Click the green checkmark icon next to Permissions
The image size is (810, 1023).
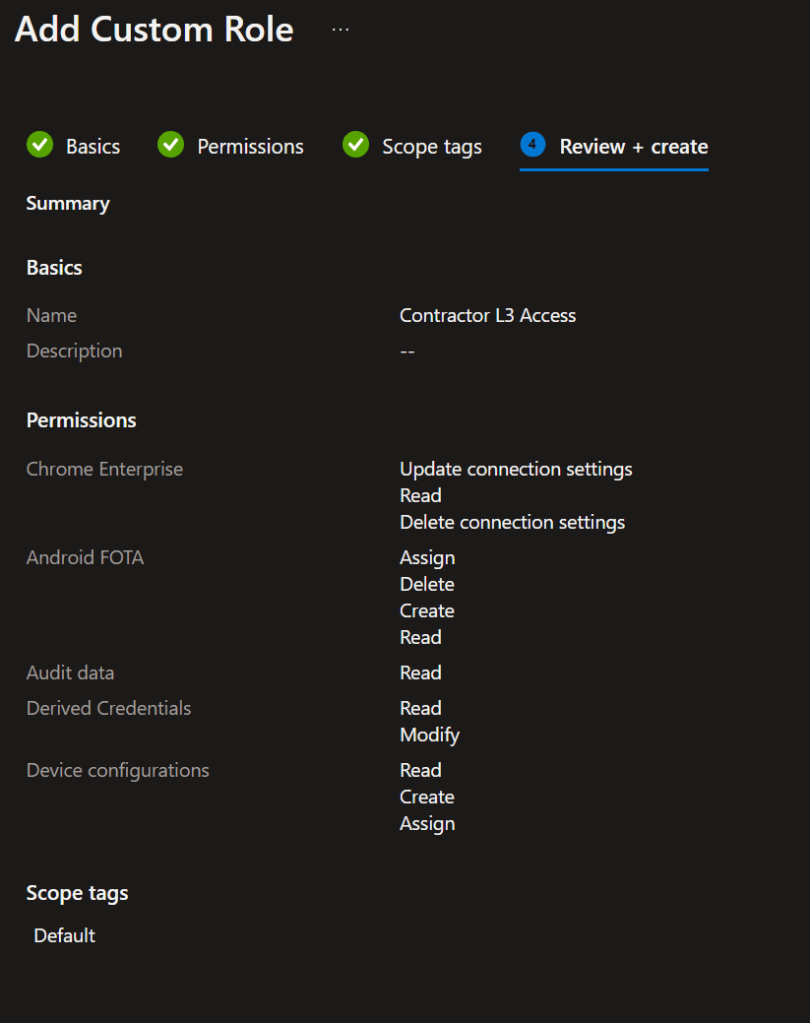point(171,145)
